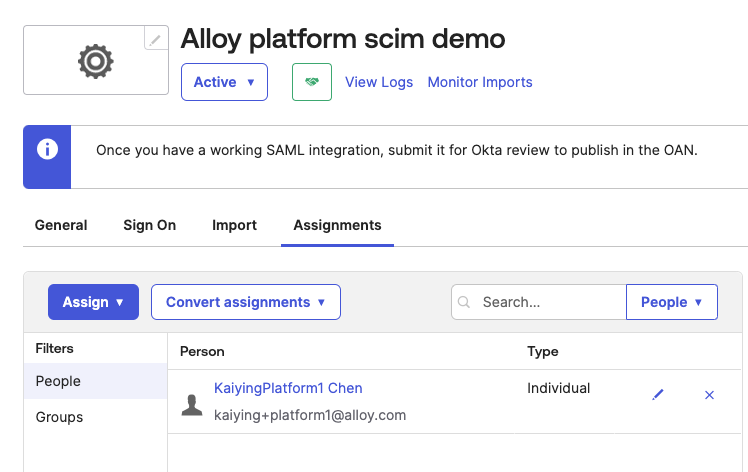This screenshot has height=472, width=748.
Task: Select the People filter
Action: pyautogui.click(x=95, y=381)
